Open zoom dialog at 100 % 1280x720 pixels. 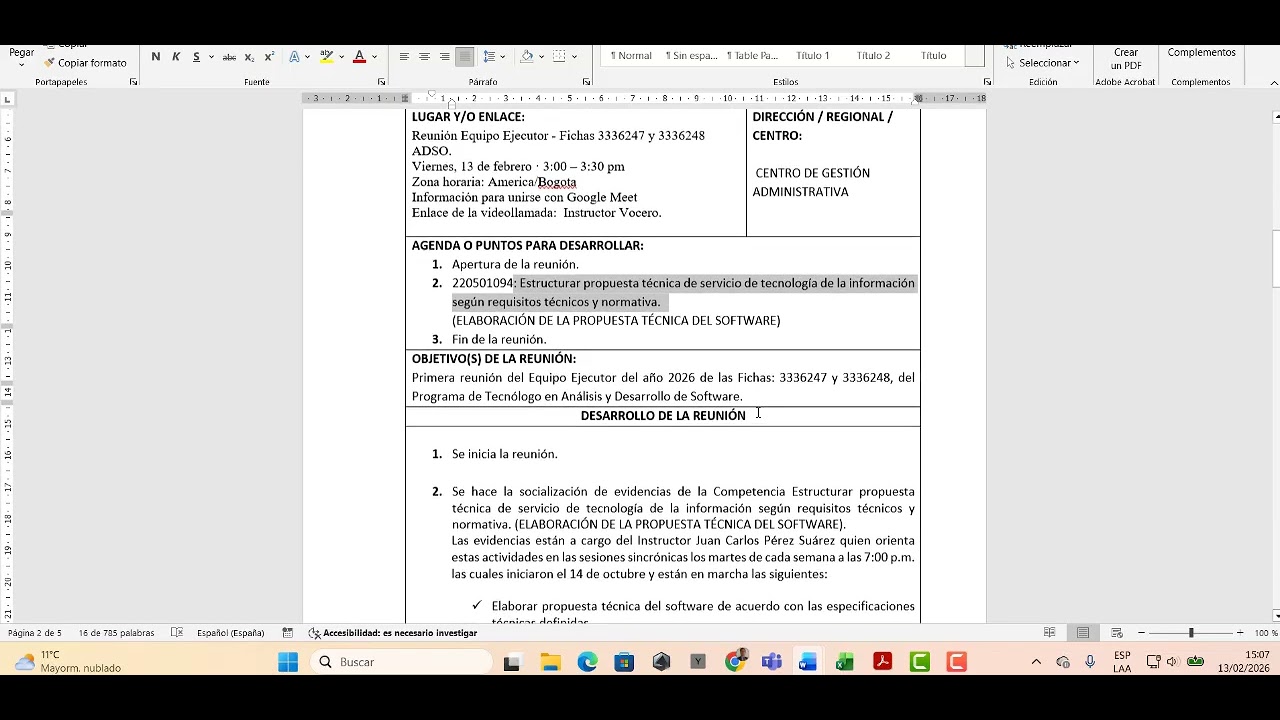click(1266, 633)
